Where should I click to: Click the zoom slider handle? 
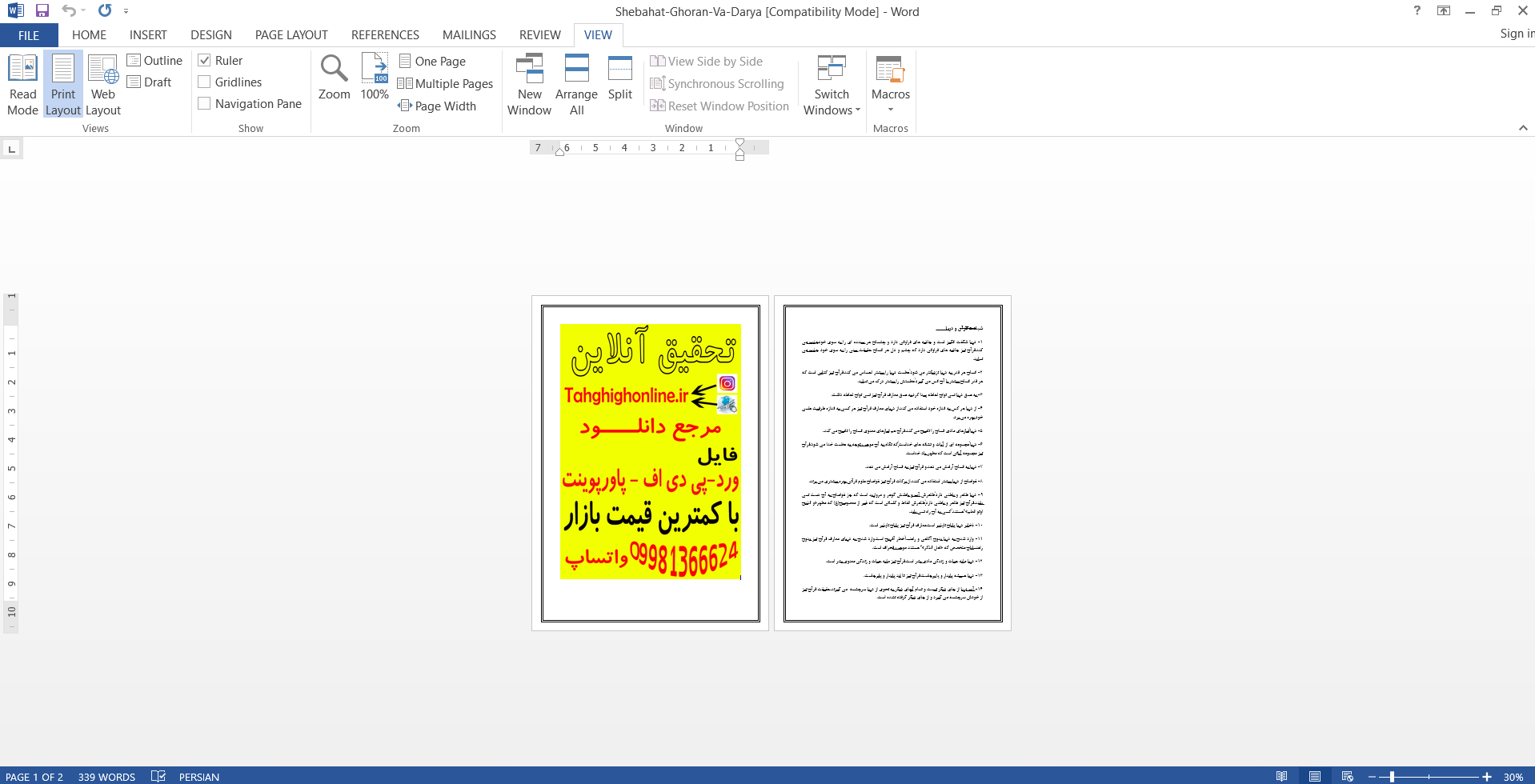click(1393, 777)
